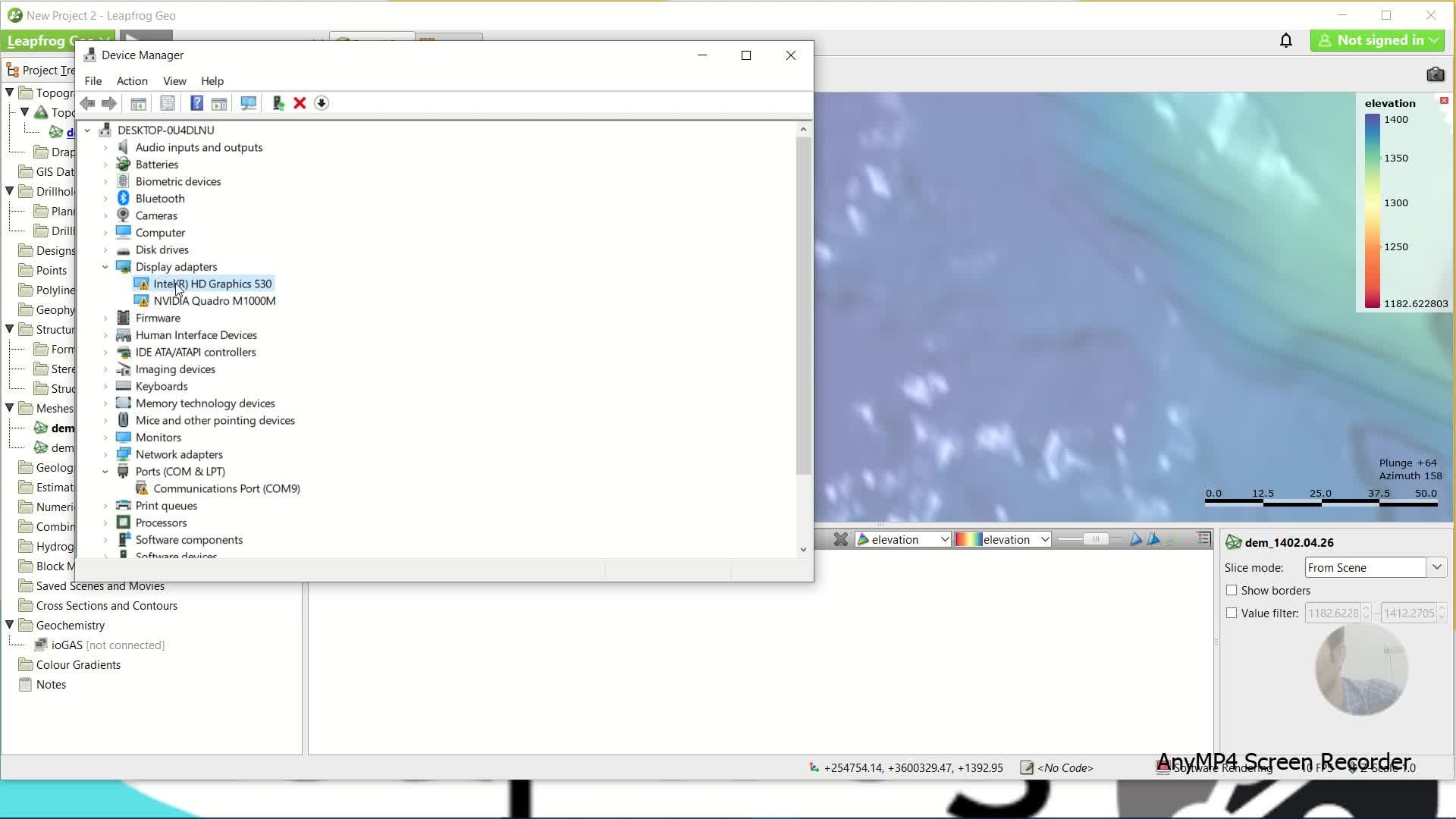Select Cross Sections and Contours folder

[106, 606]
